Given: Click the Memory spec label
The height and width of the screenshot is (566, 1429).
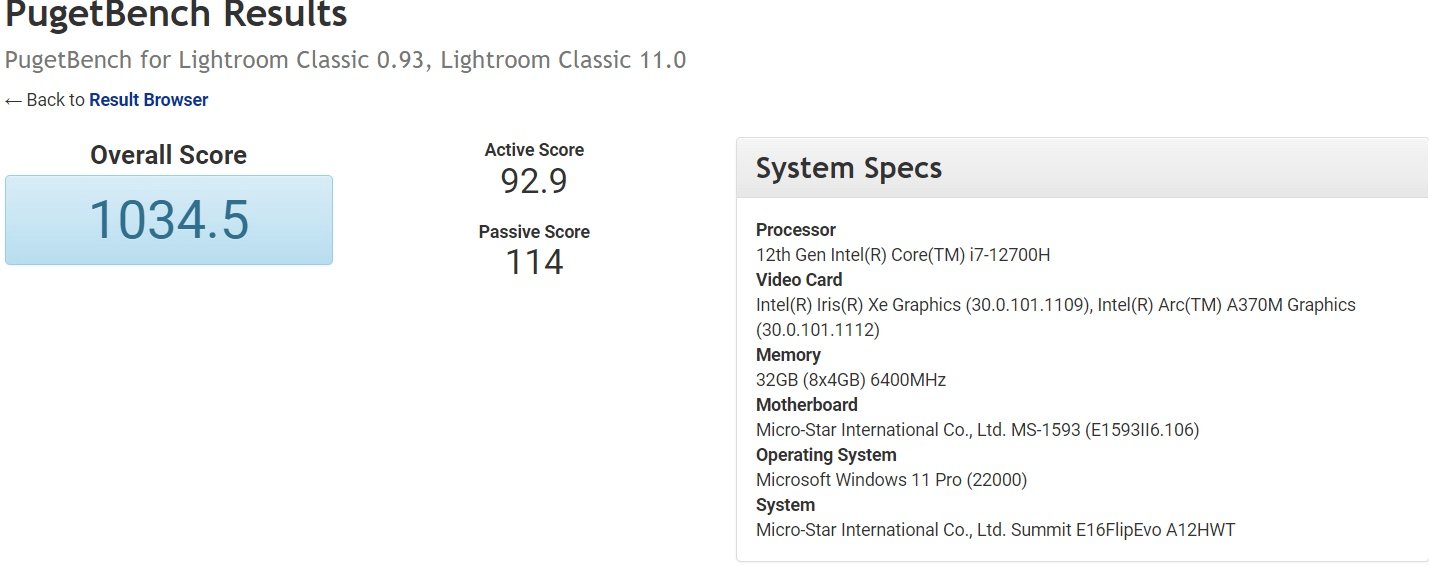Looking at the screenshot, I should pyautogui.click(x=788, y=355).
